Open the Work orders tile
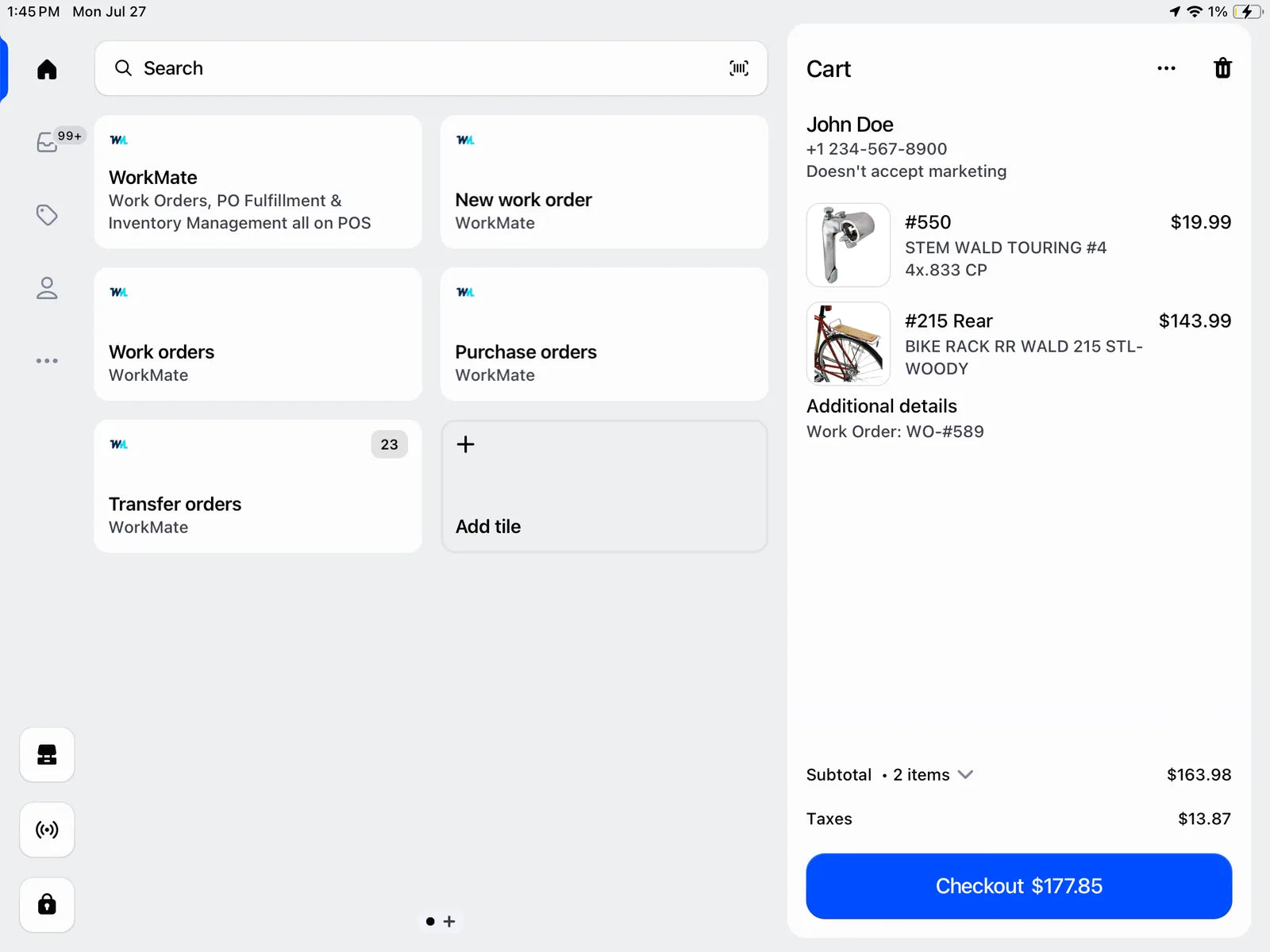 point(258,334)
